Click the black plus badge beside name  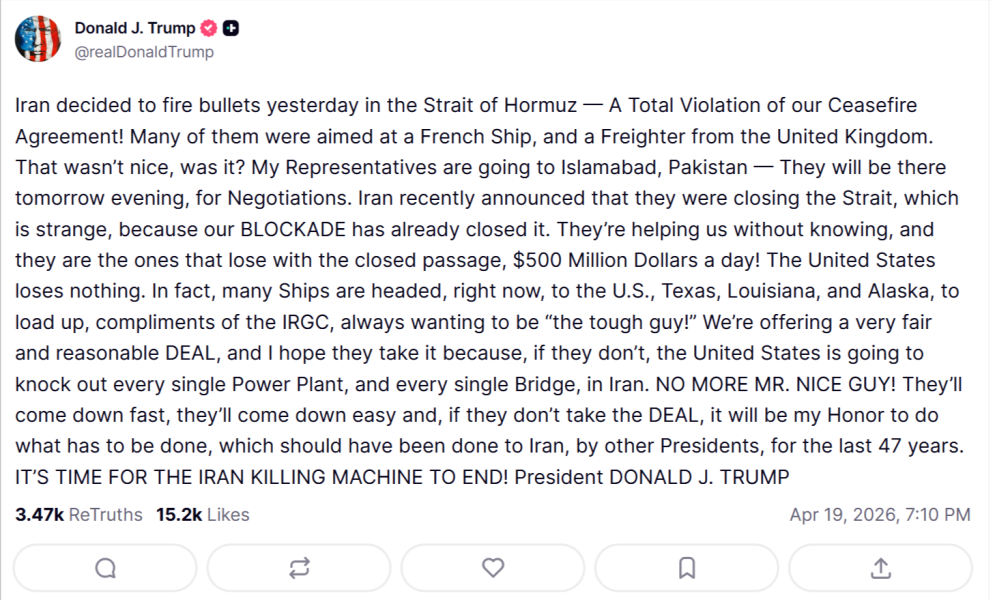(x=231, y=28)
